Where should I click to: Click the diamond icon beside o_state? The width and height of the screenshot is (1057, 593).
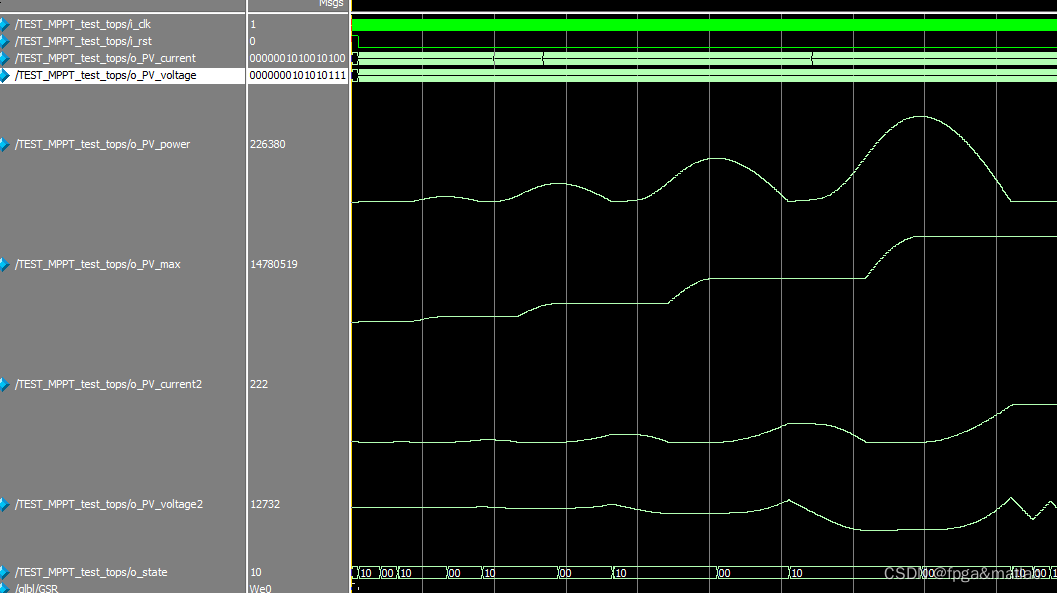(x=7, y=571)
